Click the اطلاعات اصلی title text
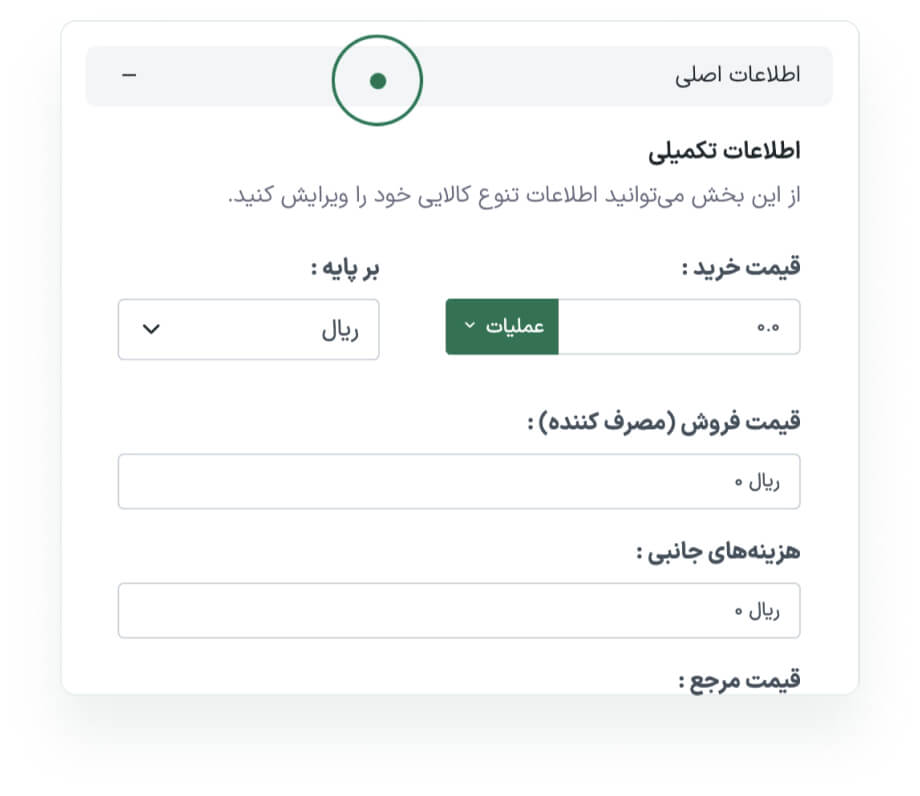Screen dimensions: 920x796 739,77
